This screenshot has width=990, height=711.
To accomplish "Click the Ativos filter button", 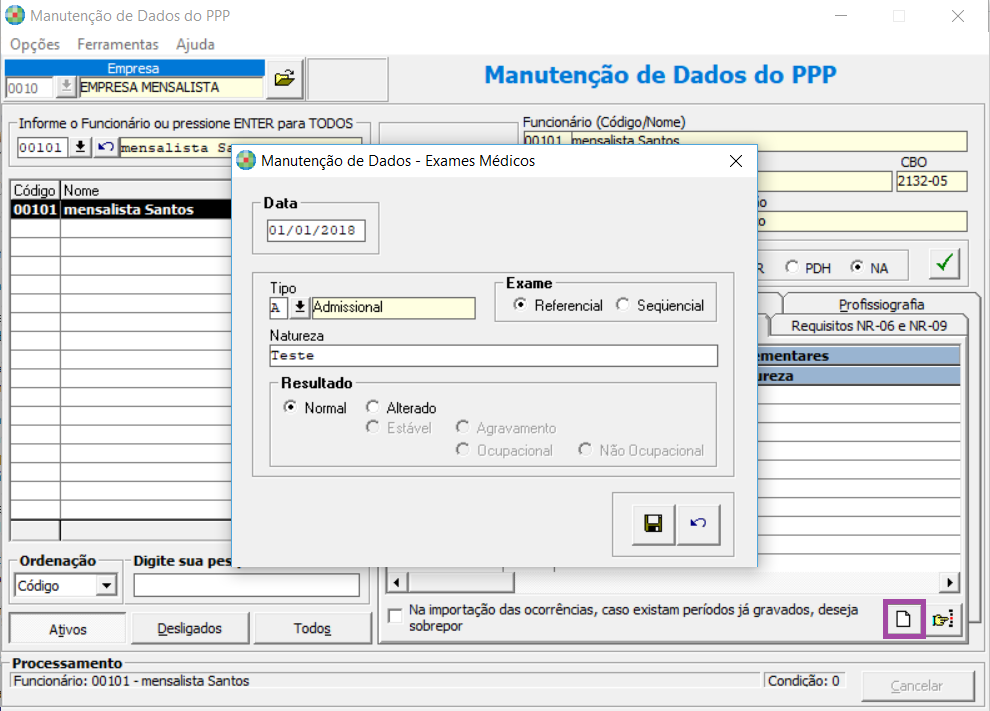I will point(68,629).
